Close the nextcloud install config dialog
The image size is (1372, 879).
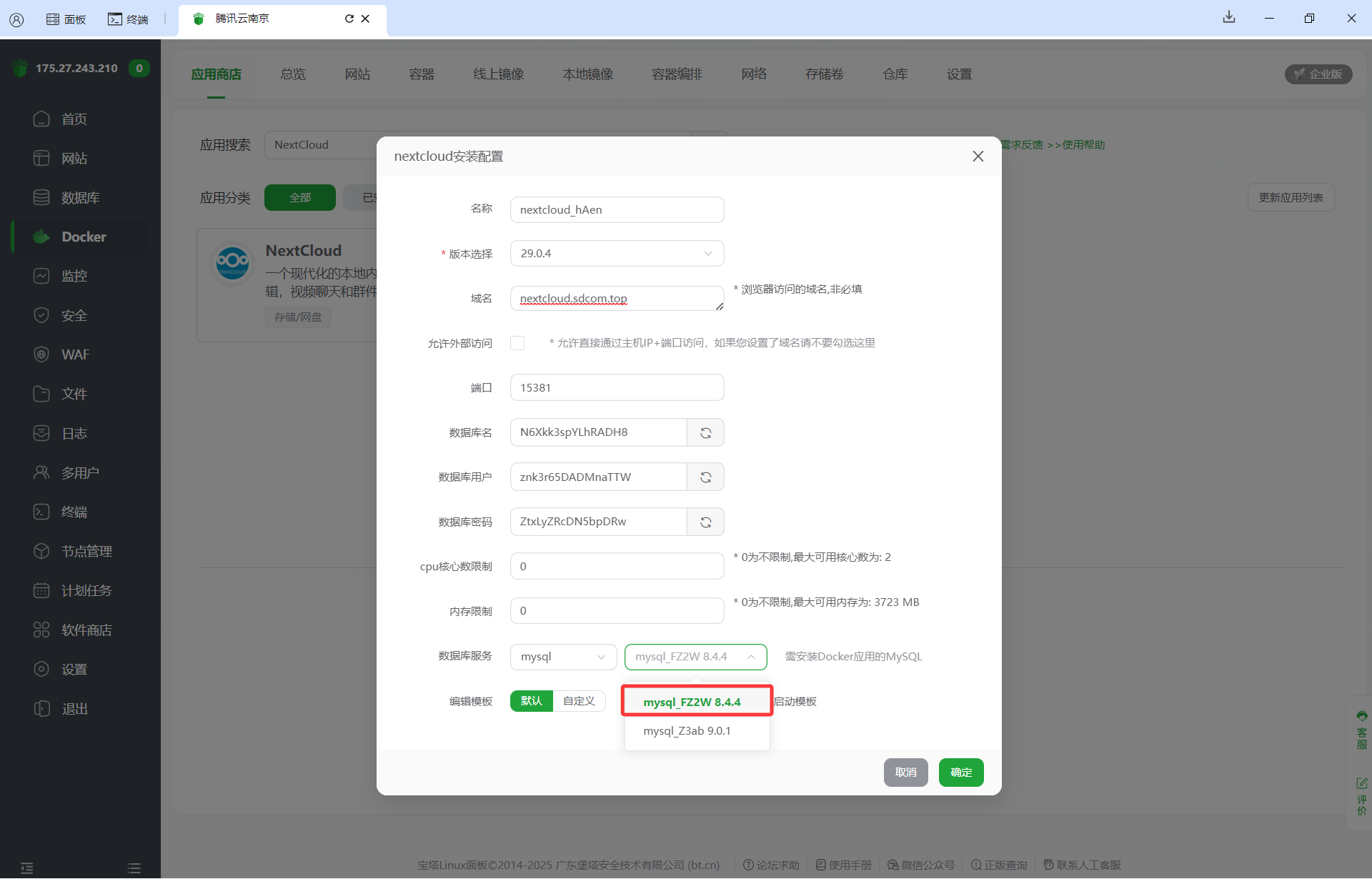(978, 157)
